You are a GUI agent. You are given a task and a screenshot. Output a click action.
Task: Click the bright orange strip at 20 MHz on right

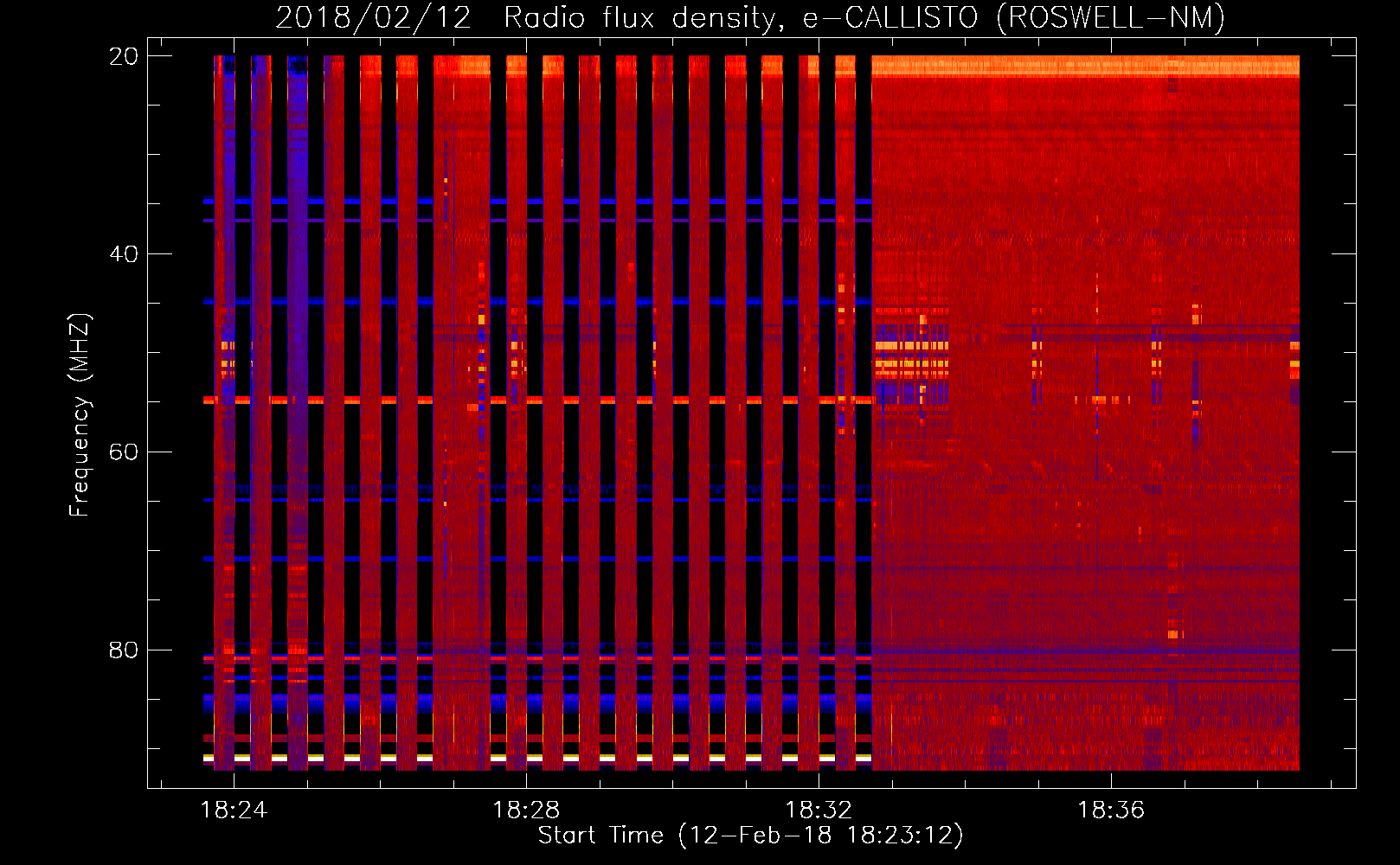pos(1082,66)
